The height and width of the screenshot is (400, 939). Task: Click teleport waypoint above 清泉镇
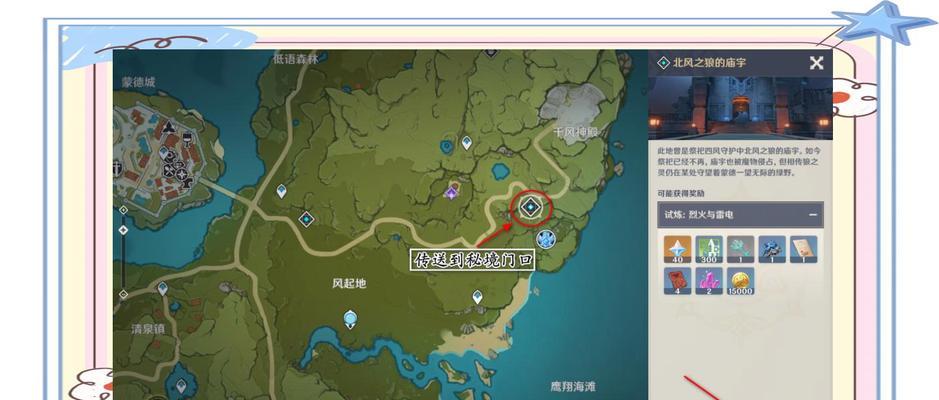point(163,289)
